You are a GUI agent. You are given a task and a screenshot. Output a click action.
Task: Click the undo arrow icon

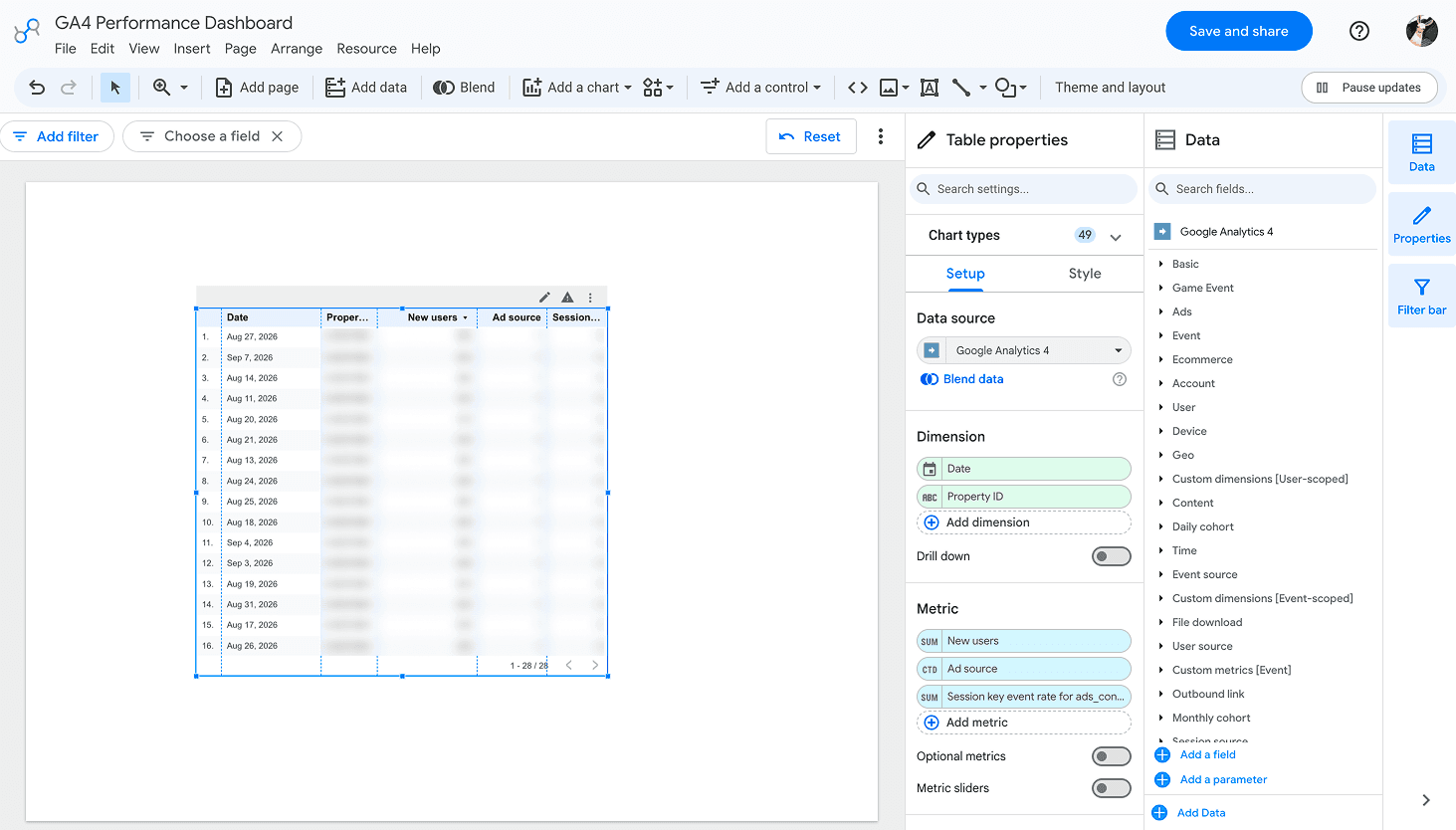click(37, 88)
